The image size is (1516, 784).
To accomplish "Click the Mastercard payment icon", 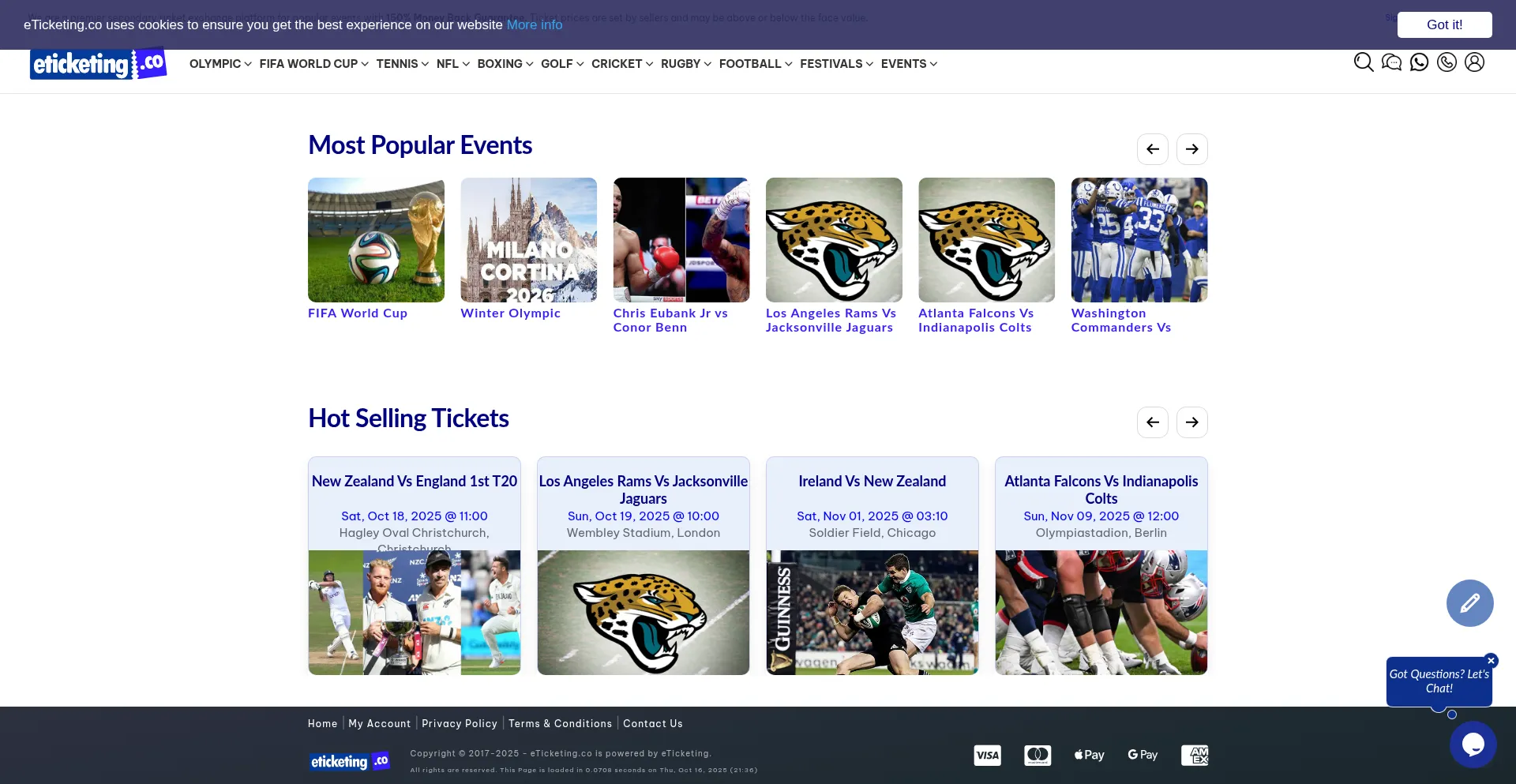I will tap(1038, 756).
